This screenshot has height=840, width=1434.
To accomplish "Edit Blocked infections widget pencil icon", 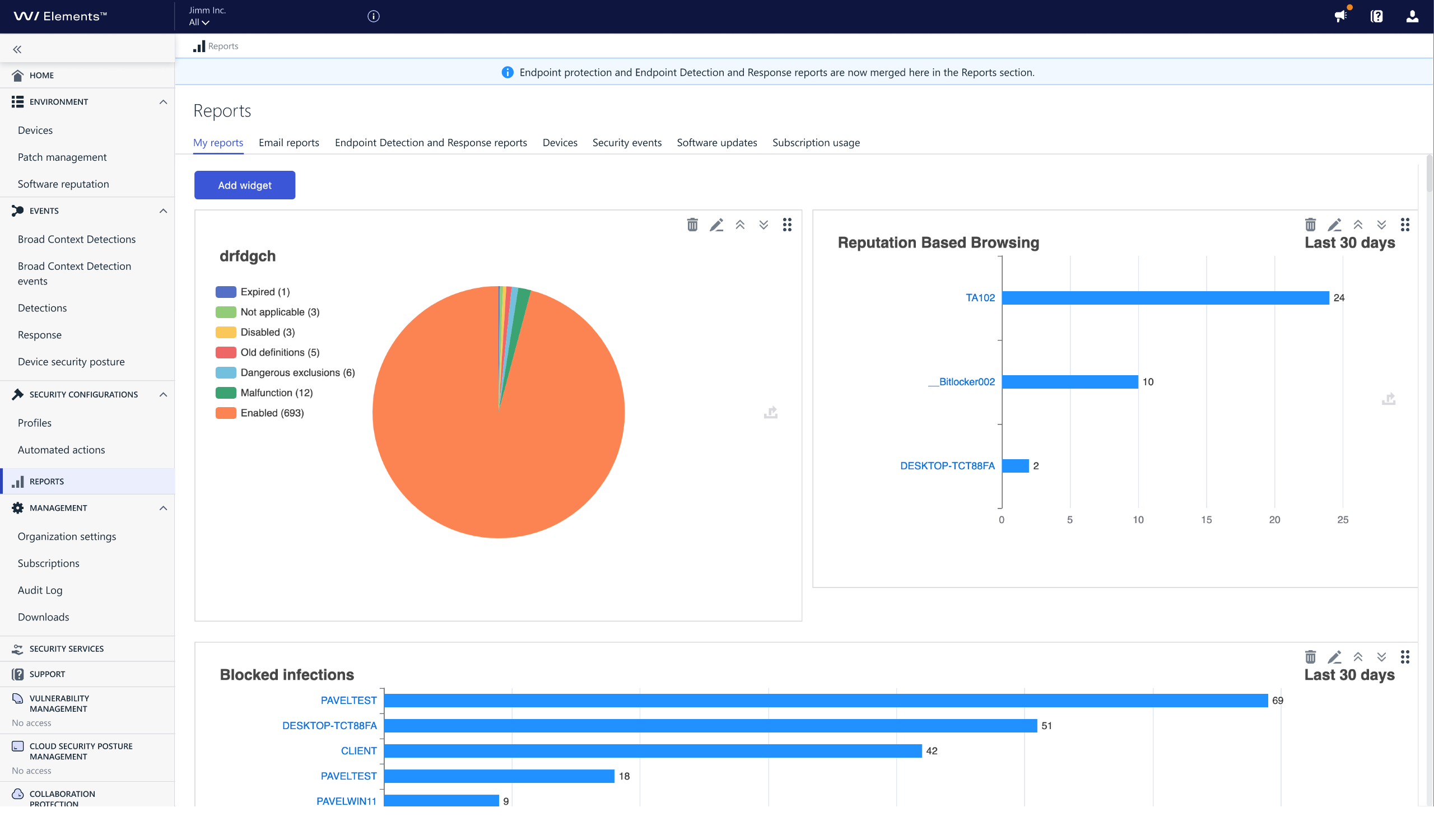I will click(1334, 657).
